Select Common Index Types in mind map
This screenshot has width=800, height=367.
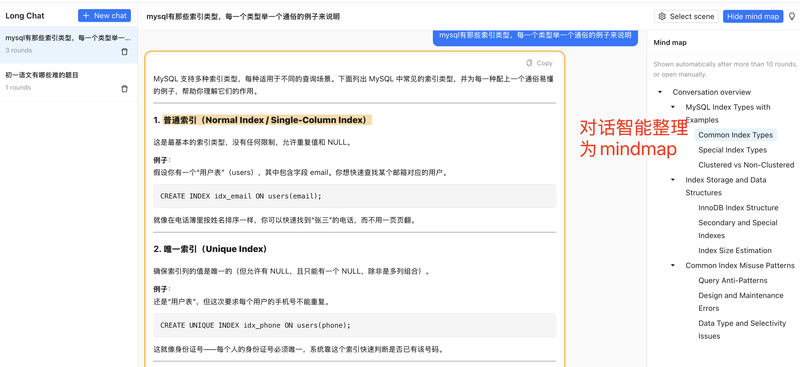coord(735,135)
